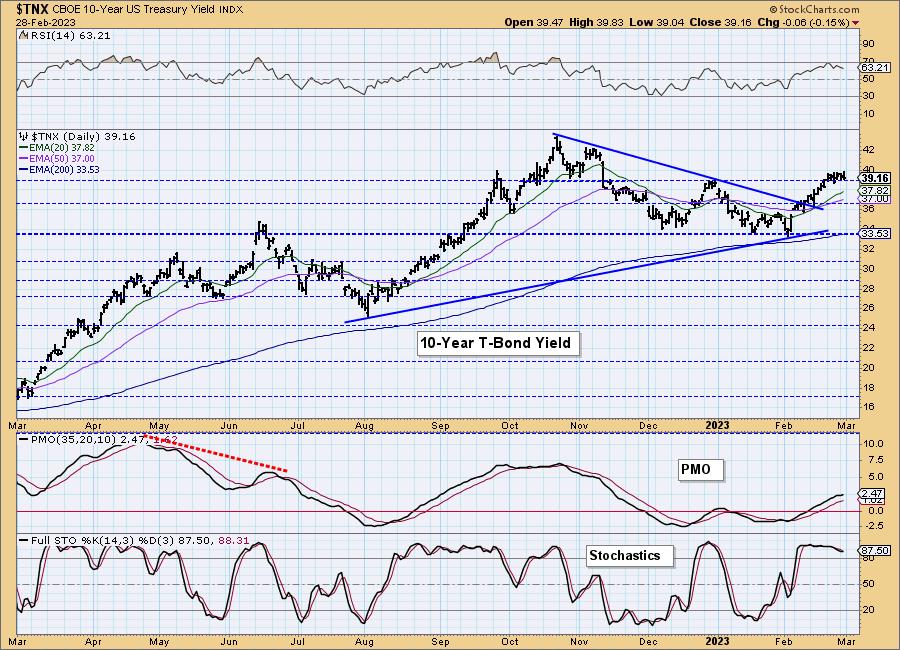Screen dimensions: 900x650
Task: Click the 87.50 stochastic value tag on the right
Action: 875,550
